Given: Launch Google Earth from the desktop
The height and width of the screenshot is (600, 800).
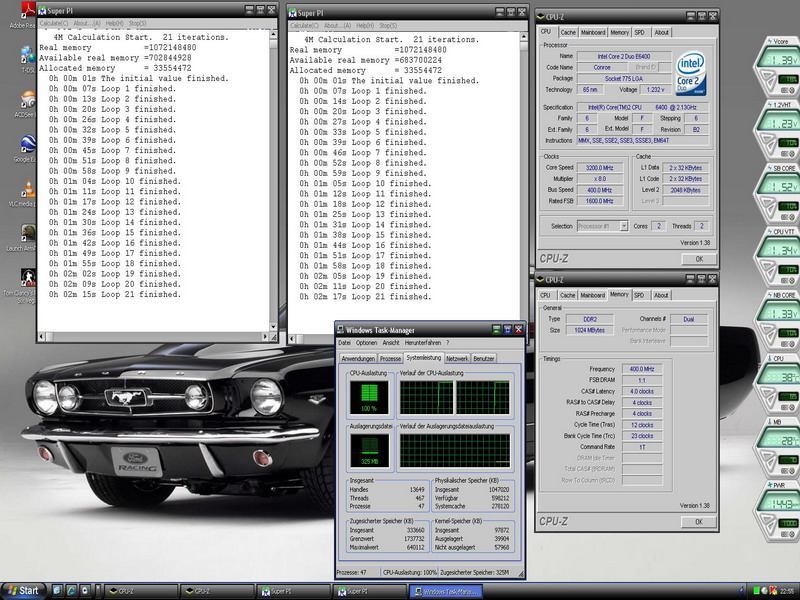Looking at the screenshot, I should pos(28,144).
